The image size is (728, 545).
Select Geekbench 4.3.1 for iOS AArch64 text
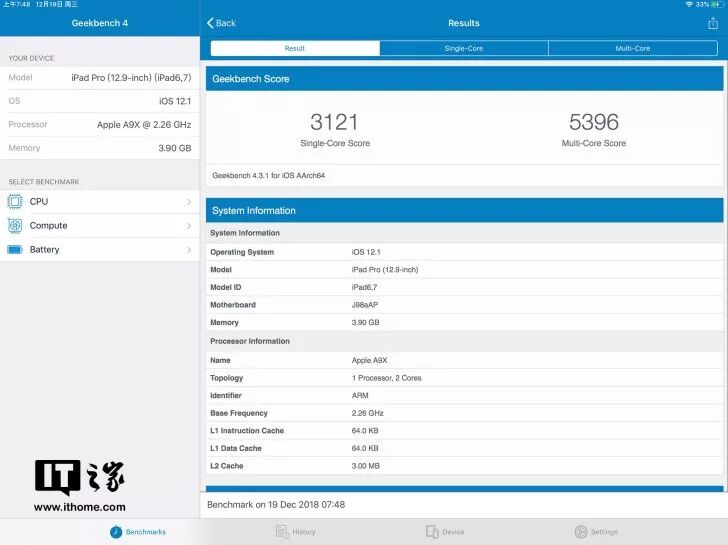(268, 175)
